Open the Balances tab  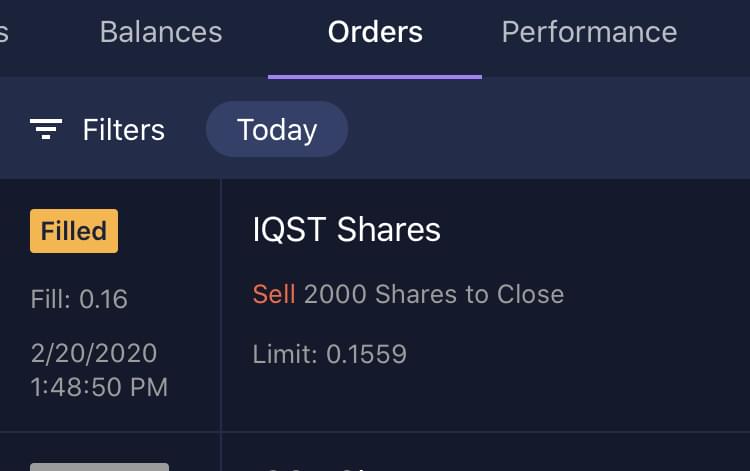point(161,32)
